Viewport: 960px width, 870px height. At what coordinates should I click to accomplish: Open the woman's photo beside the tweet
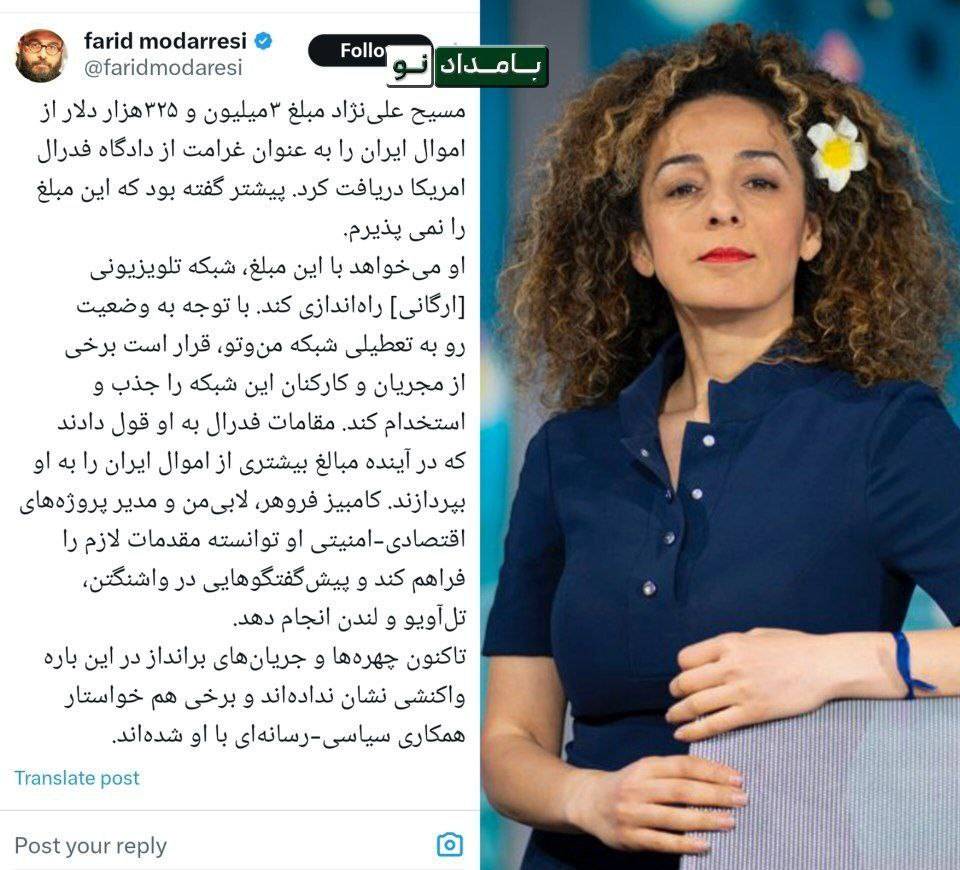(720, 435)
